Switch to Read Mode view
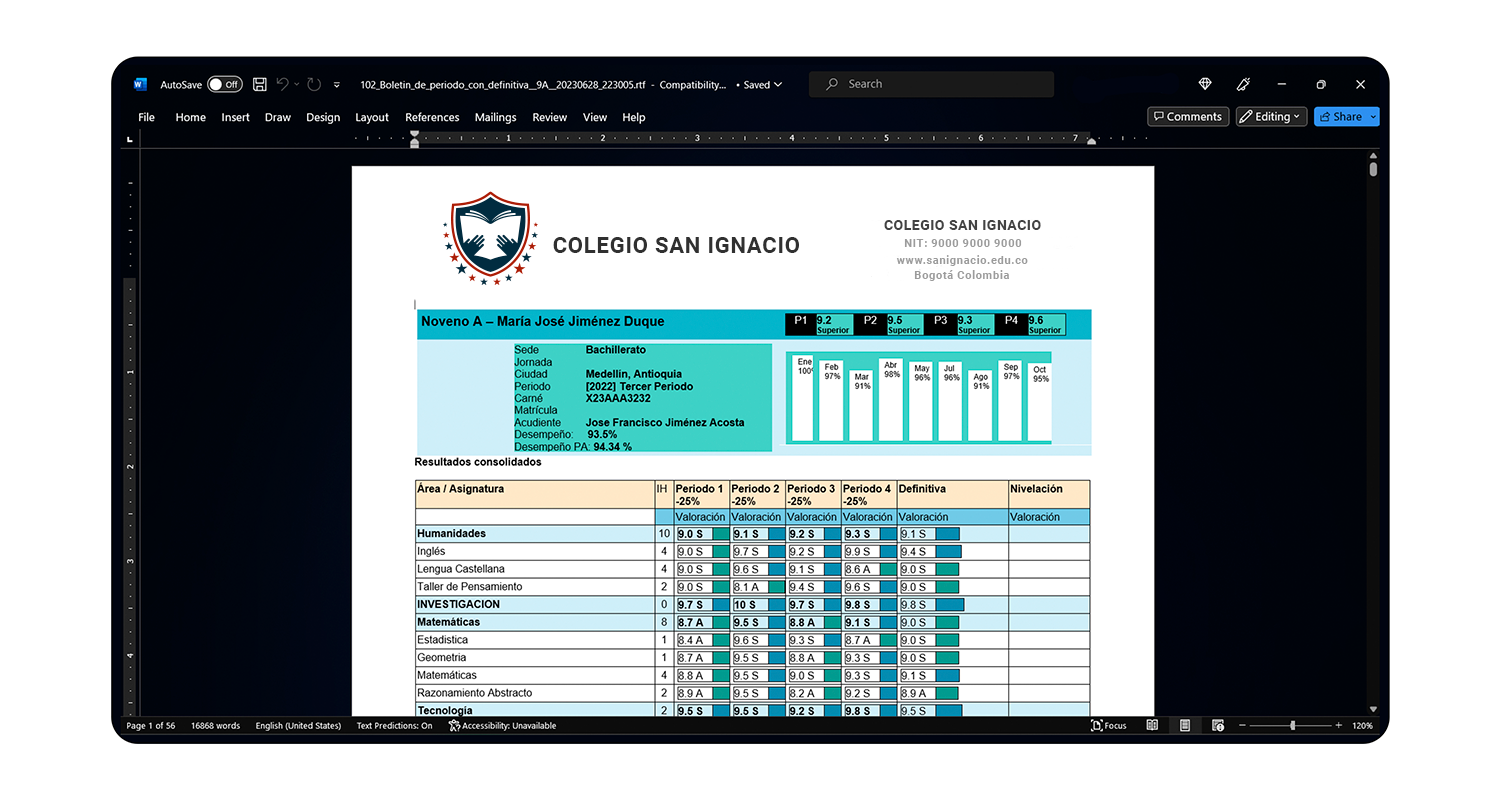The image size is (1500, 800). click(x=1152, y=726)
